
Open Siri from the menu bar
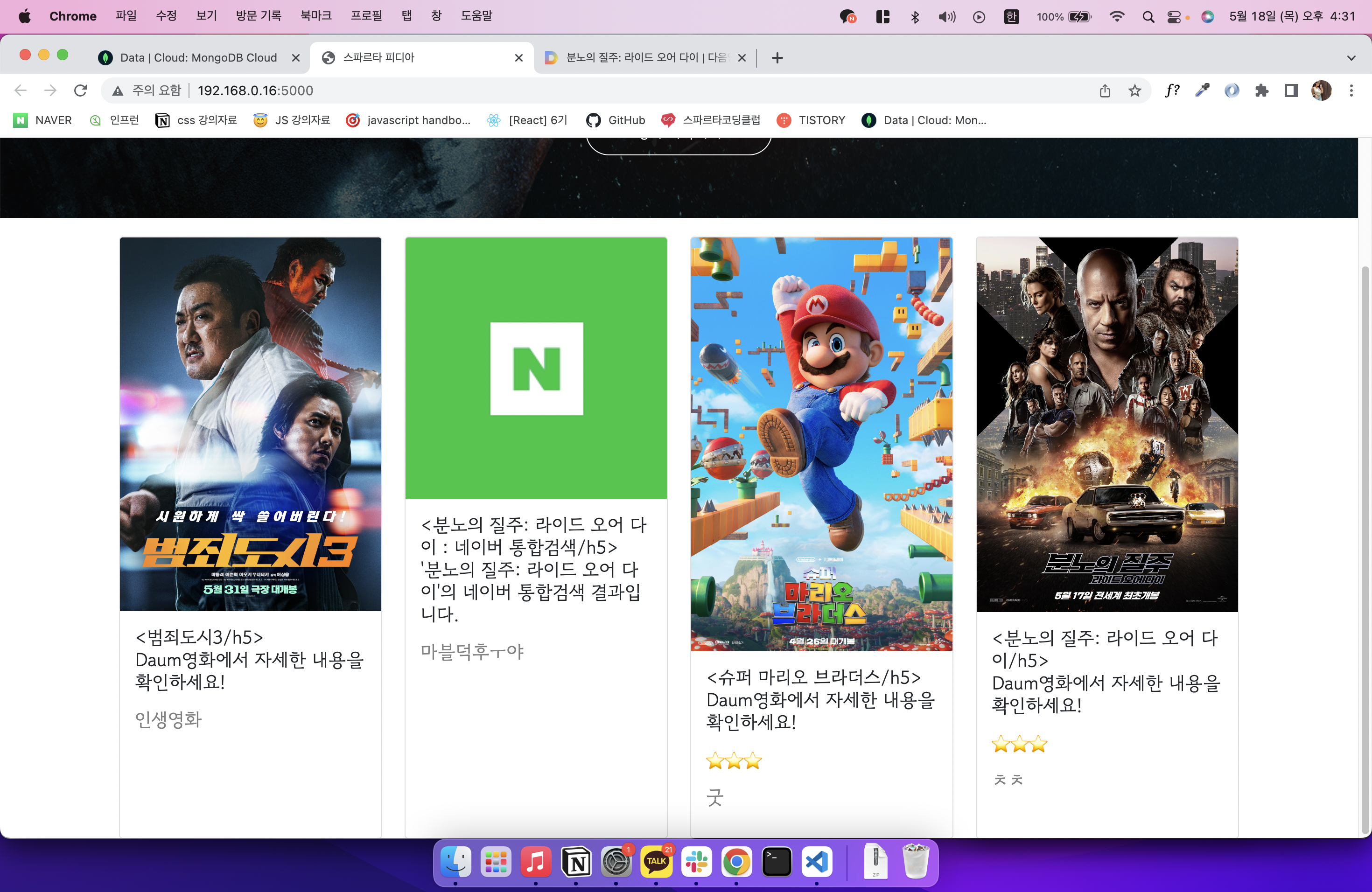[x=1208, y=17]
